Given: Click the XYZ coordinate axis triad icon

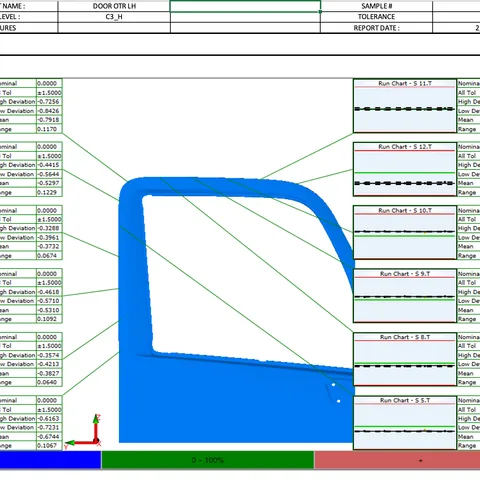Looking at the screenshot, I should click(x=83, y=431).
